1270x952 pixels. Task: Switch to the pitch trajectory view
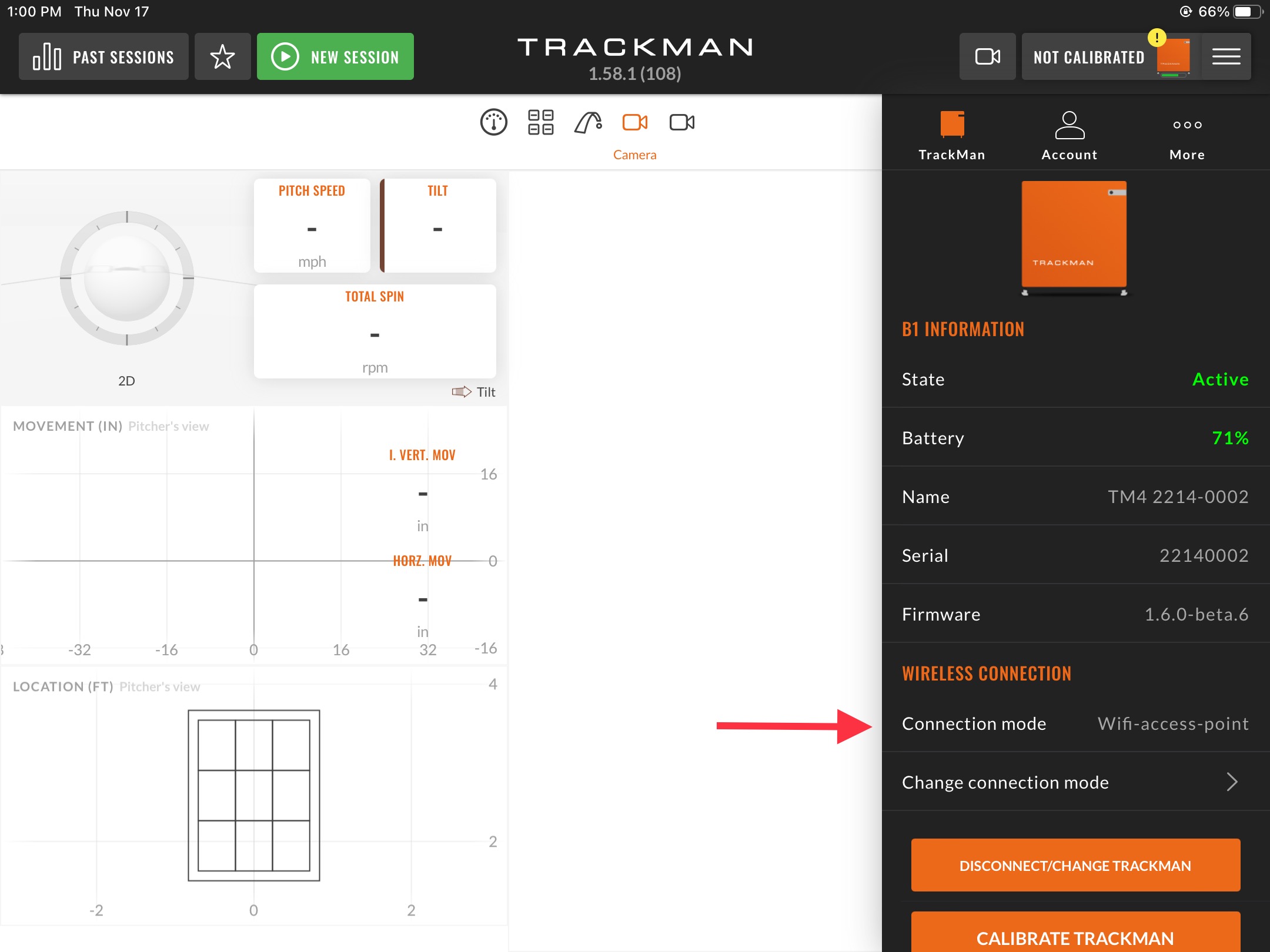point(588,122)
